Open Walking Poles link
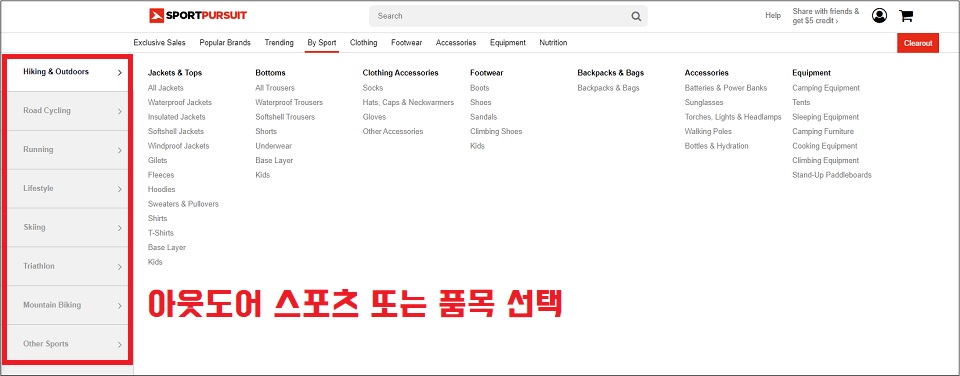Screen dimensions: 960x376 pos(708,132)
